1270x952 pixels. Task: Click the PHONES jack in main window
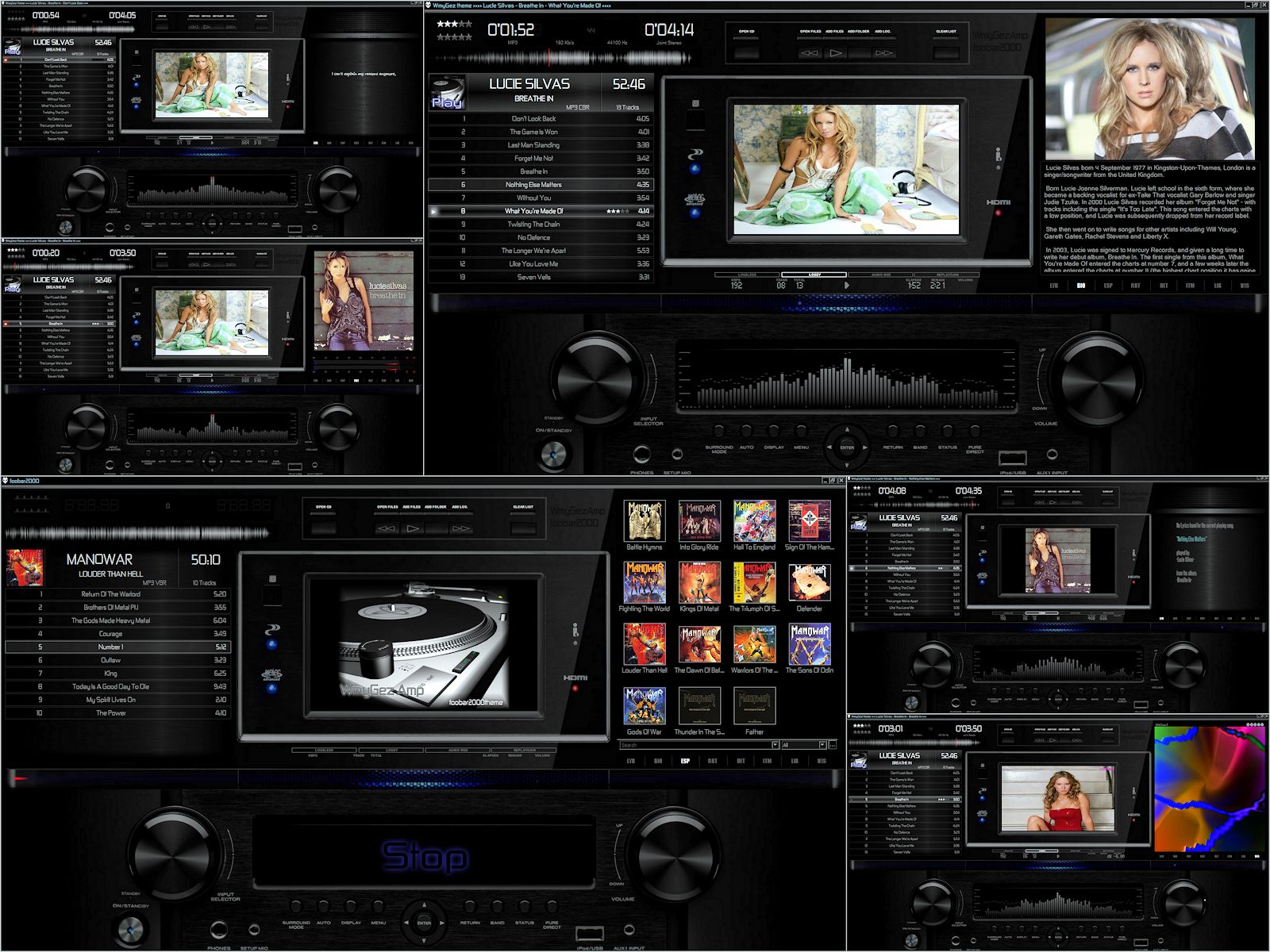pyautogui.click(x=641, y=455)
